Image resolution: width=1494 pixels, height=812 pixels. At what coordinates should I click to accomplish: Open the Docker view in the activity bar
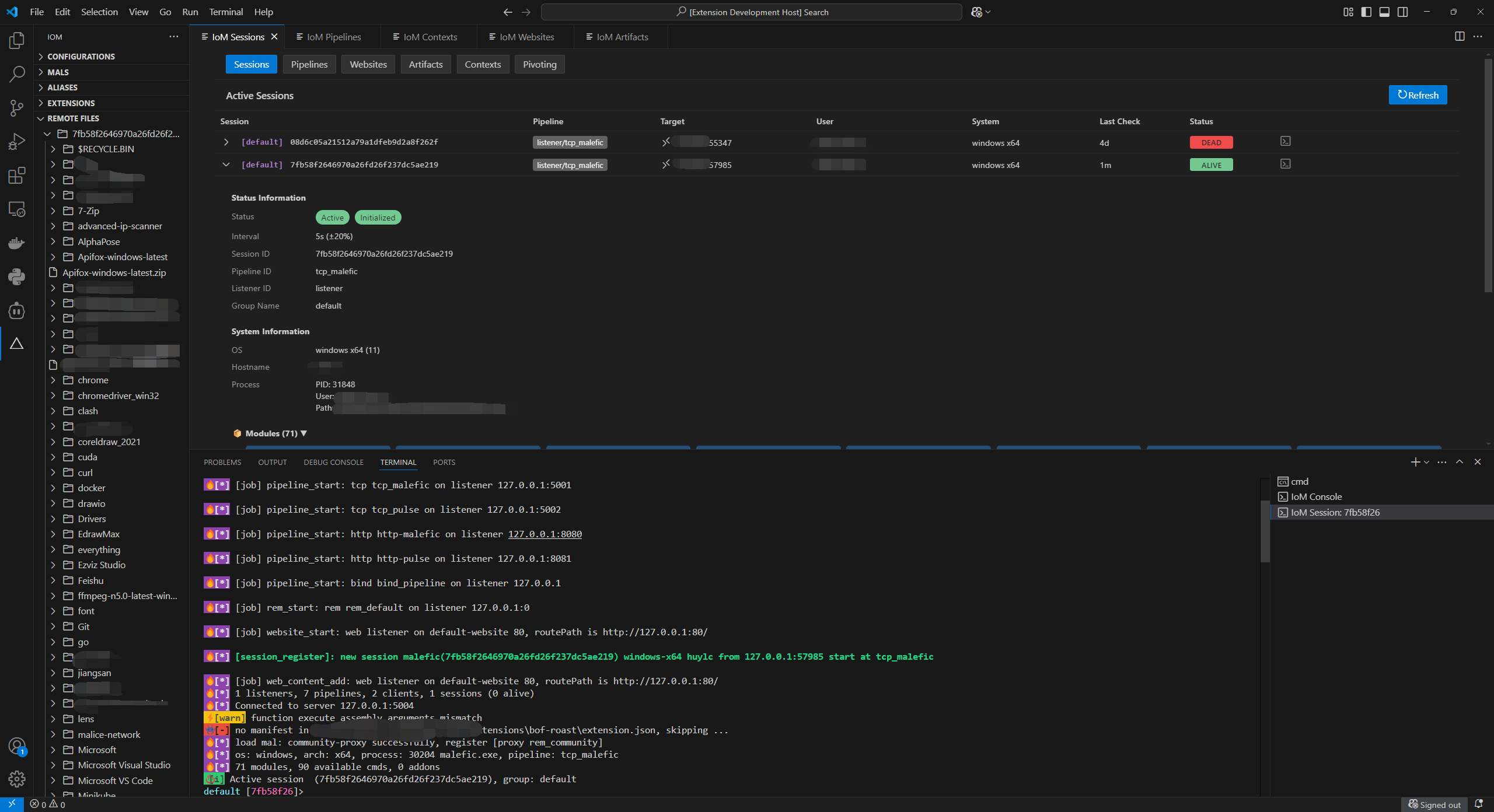[x=16, y=243]
